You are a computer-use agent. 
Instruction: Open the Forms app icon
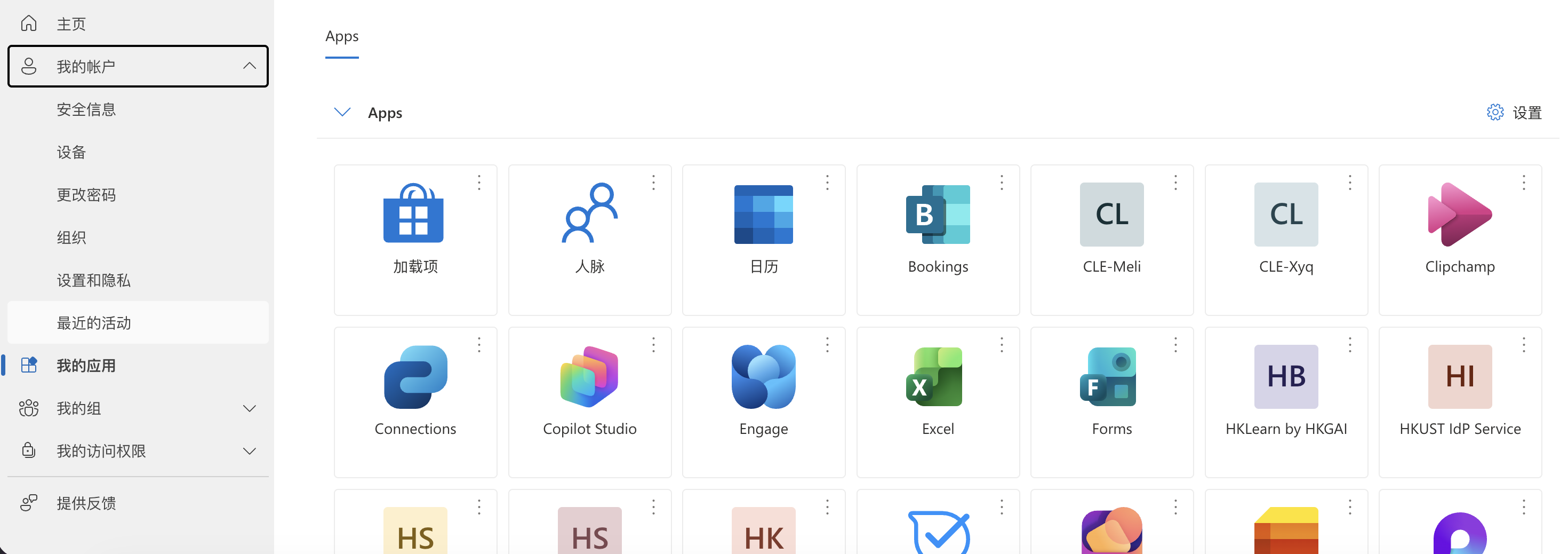pos(1111,377)
